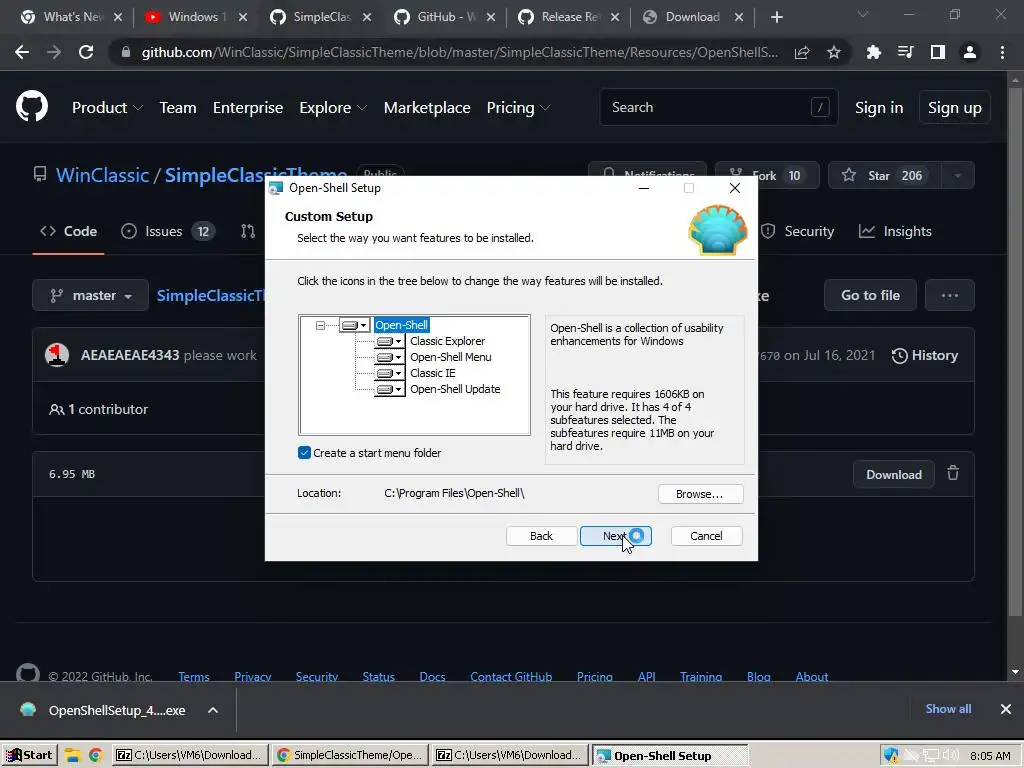1024x768 pixels.
Task: Expand the Pricing menu
Action: pyautogui.click(x=519, y=108)
